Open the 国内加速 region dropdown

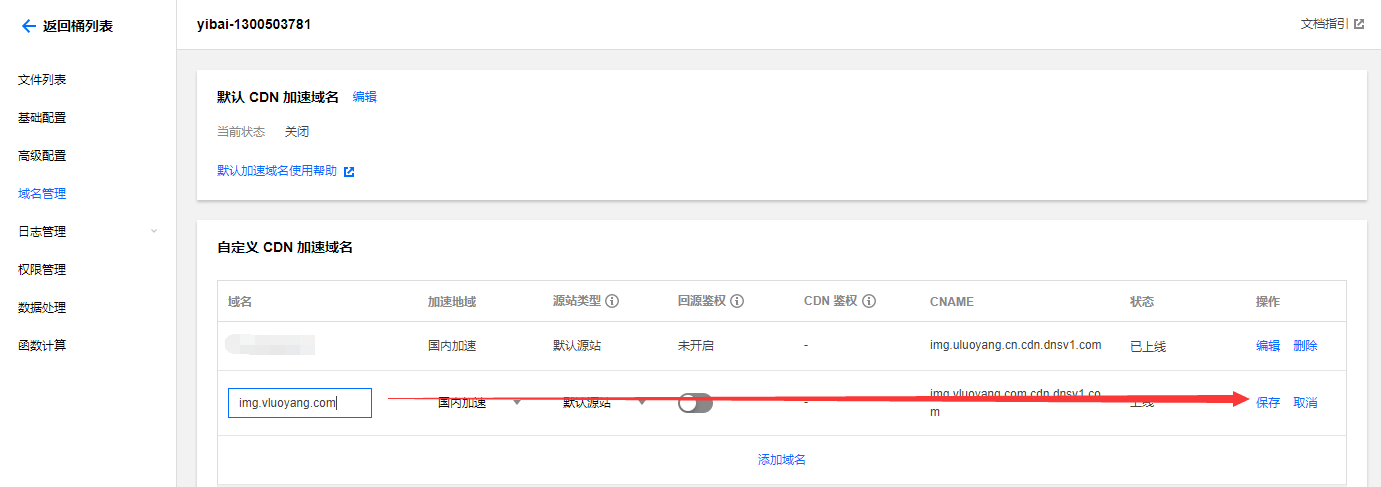coord(480,403)
